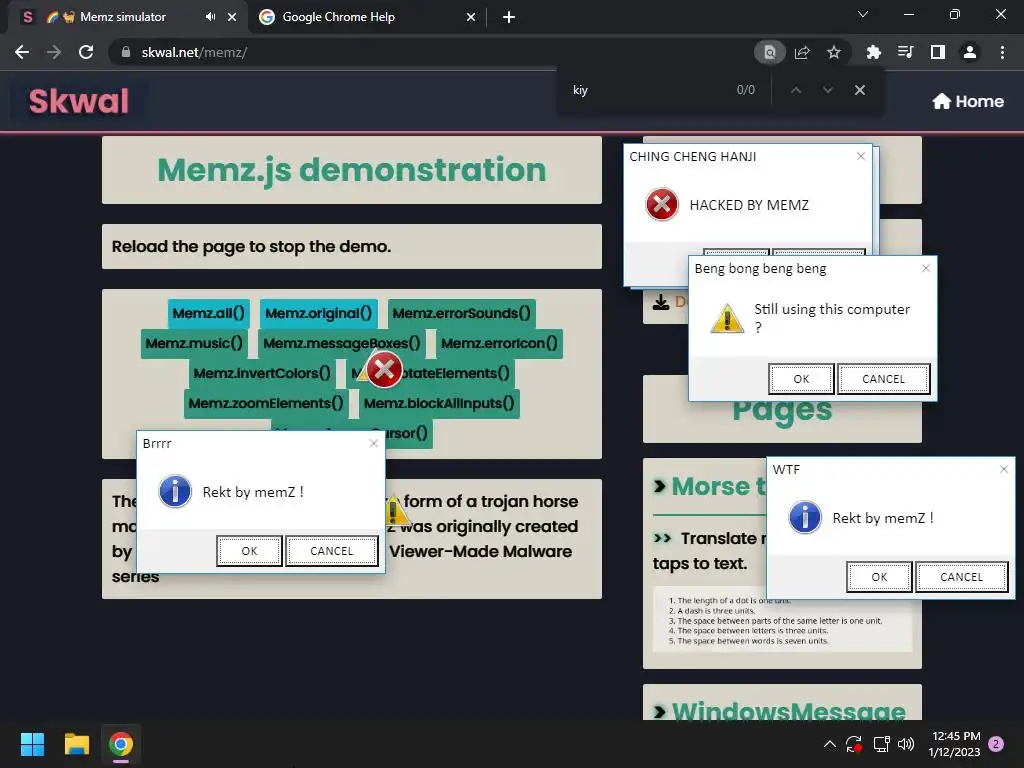Open the Home link in the header

(968, 101)
